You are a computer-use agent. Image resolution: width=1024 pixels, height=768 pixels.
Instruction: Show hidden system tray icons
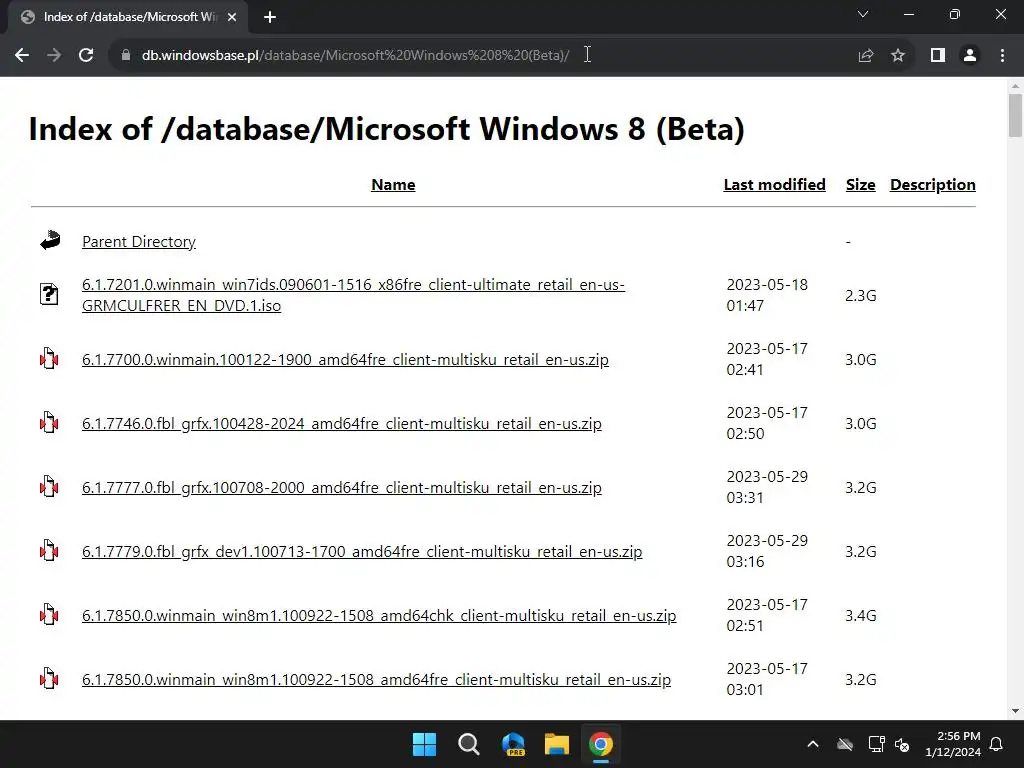tap(813, 744)
